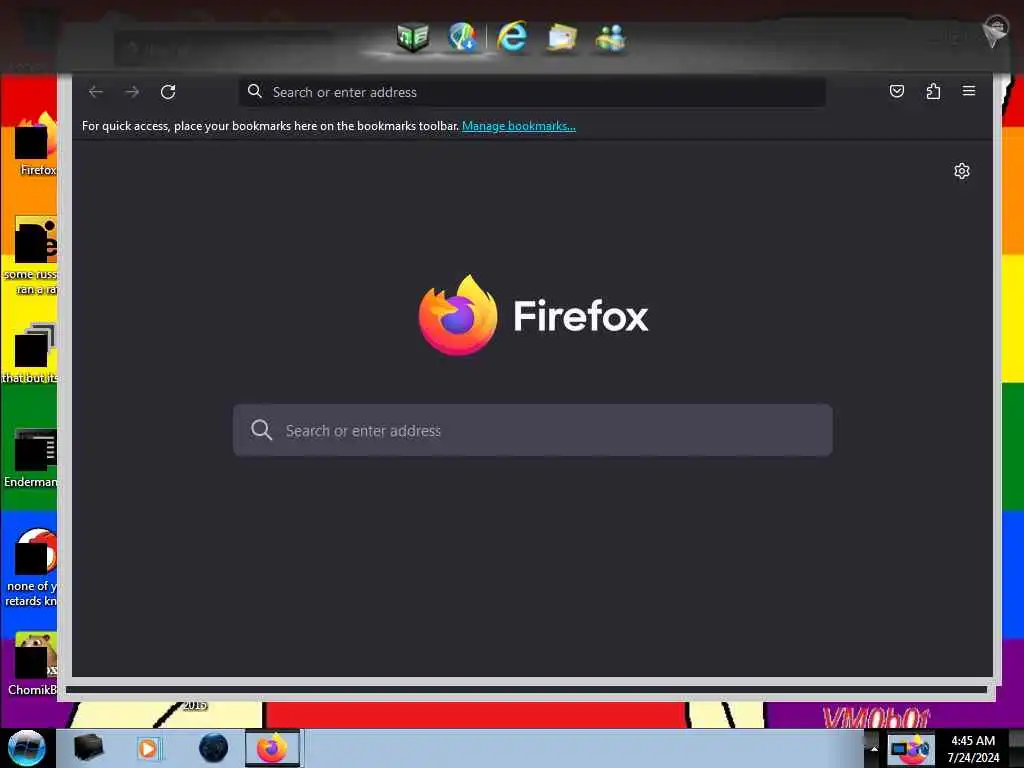Show hidden system tray icons arrow
1024x768 pixels.
click(x=874, y=748)
